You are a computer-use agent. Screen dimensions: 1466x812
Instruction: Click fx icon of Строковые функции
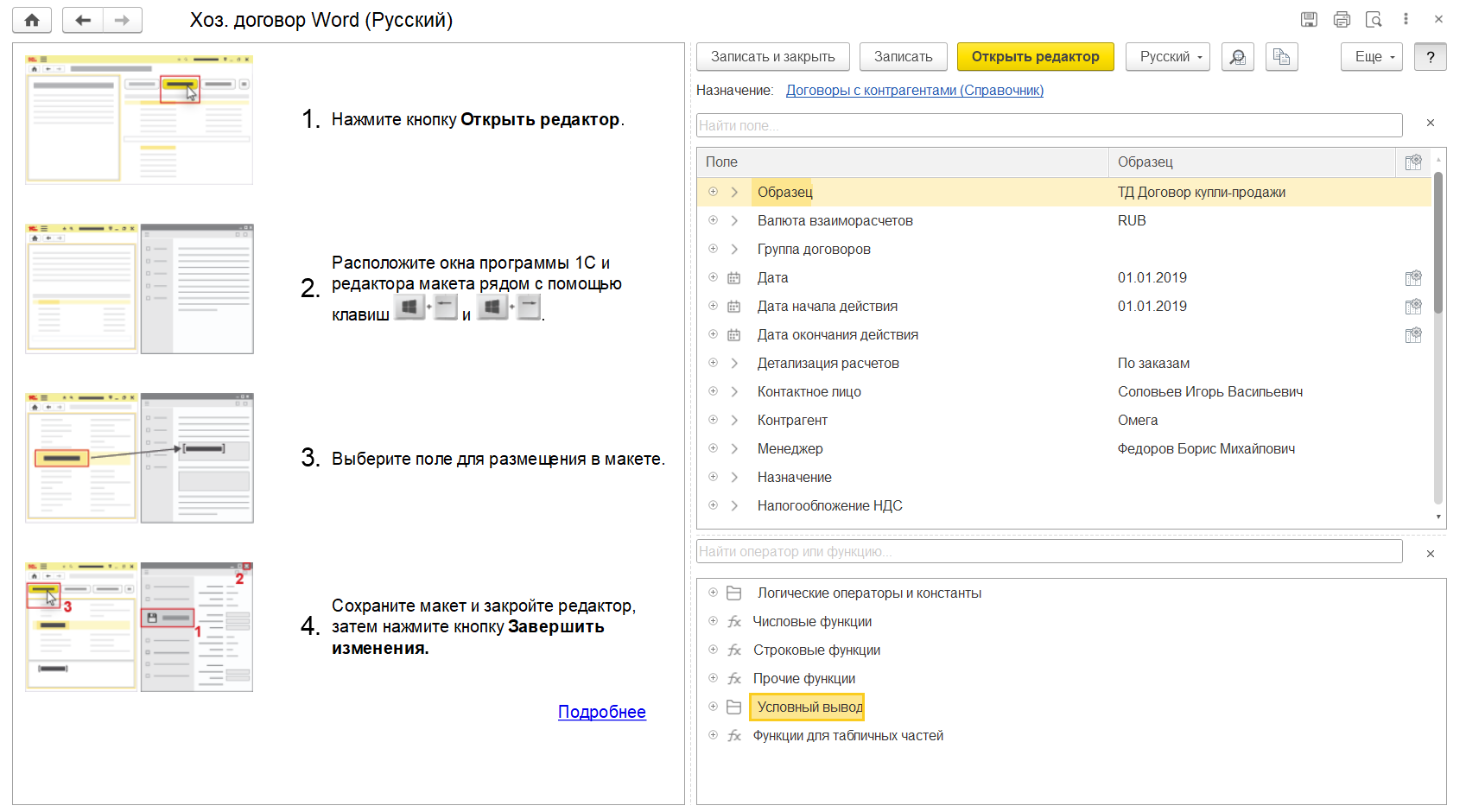point(734,650)
